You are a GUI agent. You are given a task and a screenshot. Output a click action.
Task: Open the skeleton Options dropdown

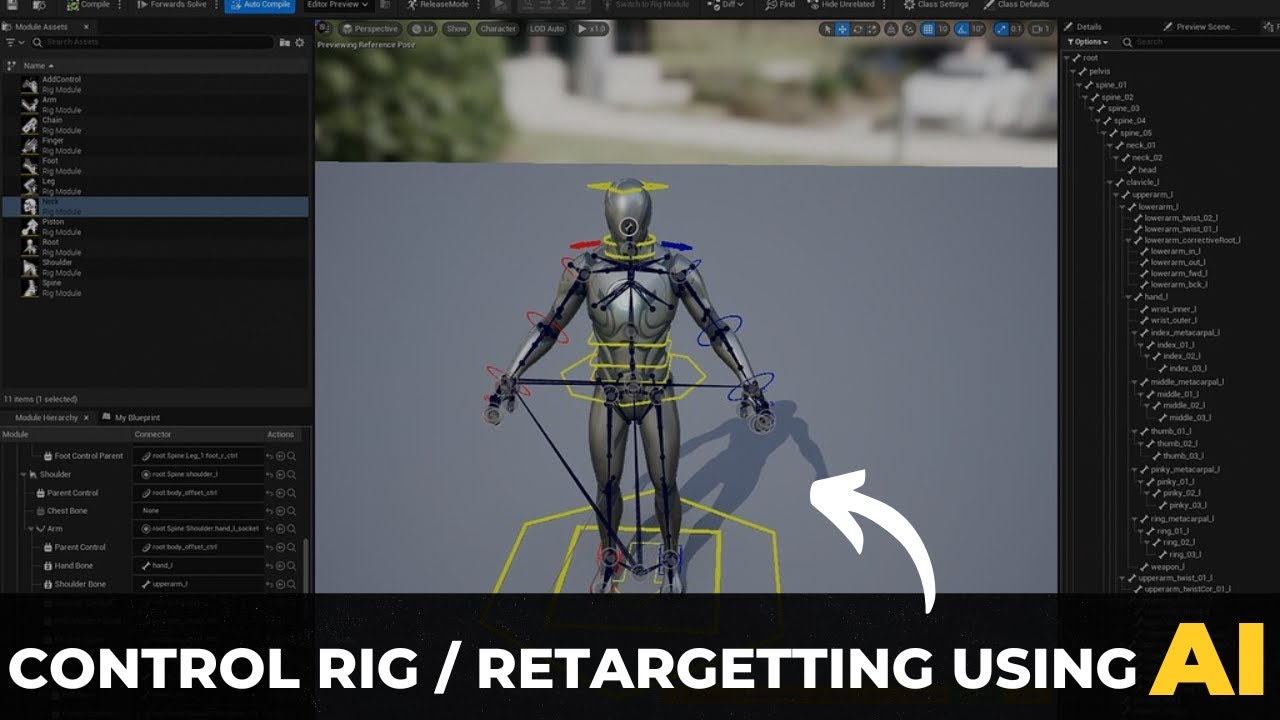point(1087,42)
